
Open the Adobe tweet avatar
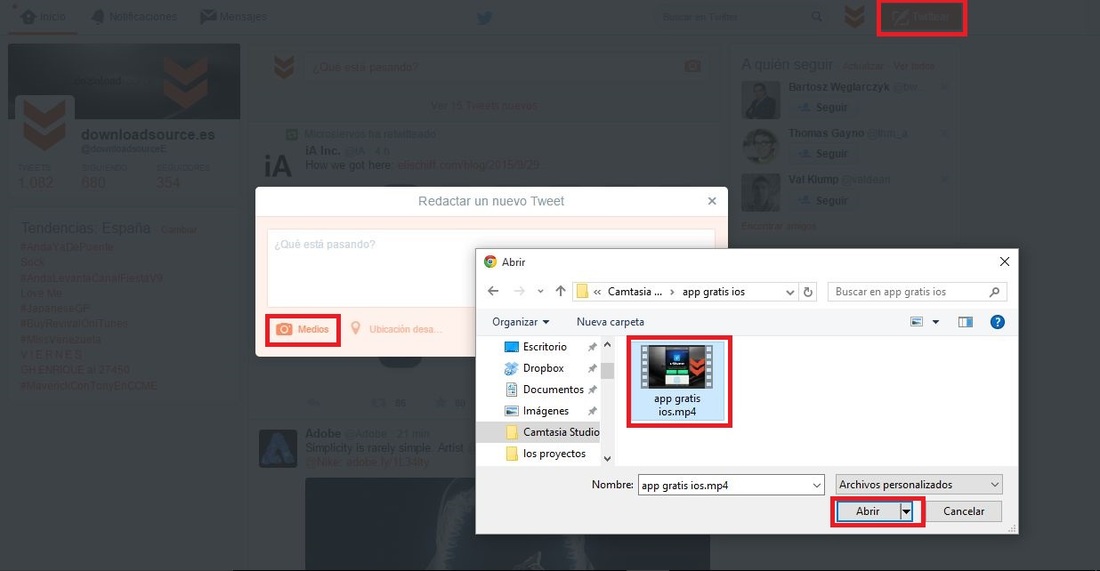pyautogui.click(x=278, y=448)
